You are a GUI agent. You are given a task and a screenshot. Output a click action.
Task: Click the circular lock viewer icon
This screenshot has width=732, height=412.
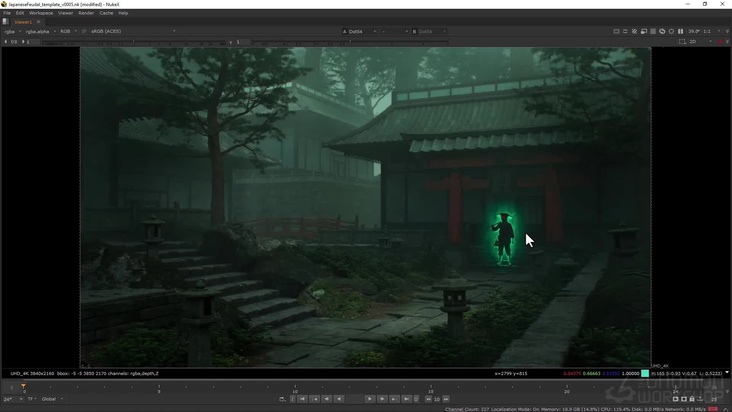coord(671,31)
